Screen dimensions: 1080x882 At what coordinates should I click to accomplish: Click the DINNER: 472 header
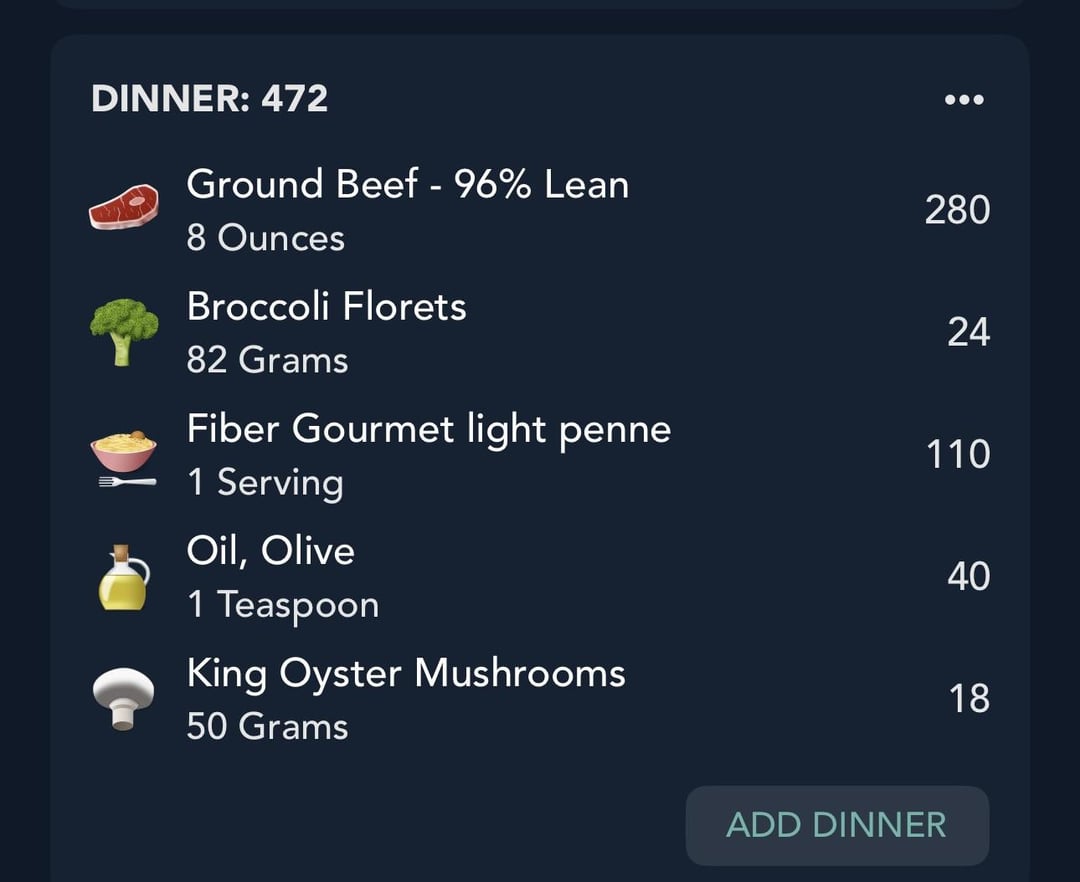(209, 98)
